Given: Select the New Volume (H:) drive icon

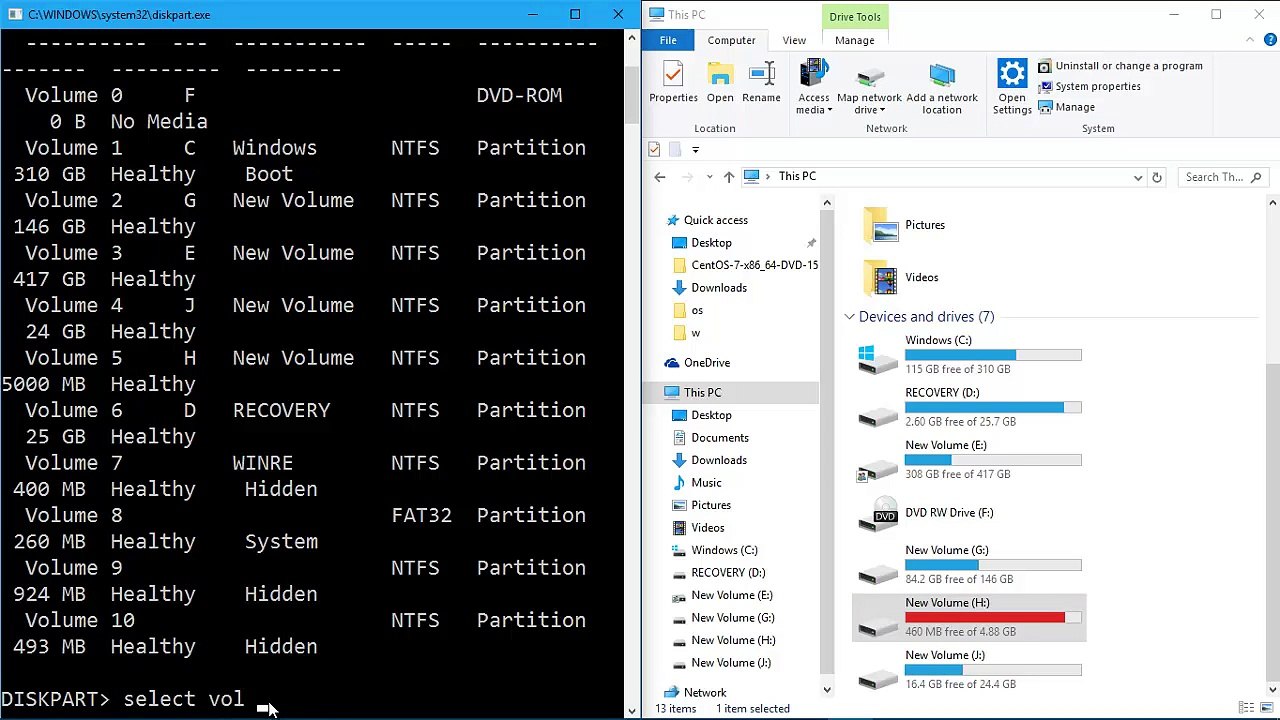Looking at the screenshot, I should [x=878, y=625].
